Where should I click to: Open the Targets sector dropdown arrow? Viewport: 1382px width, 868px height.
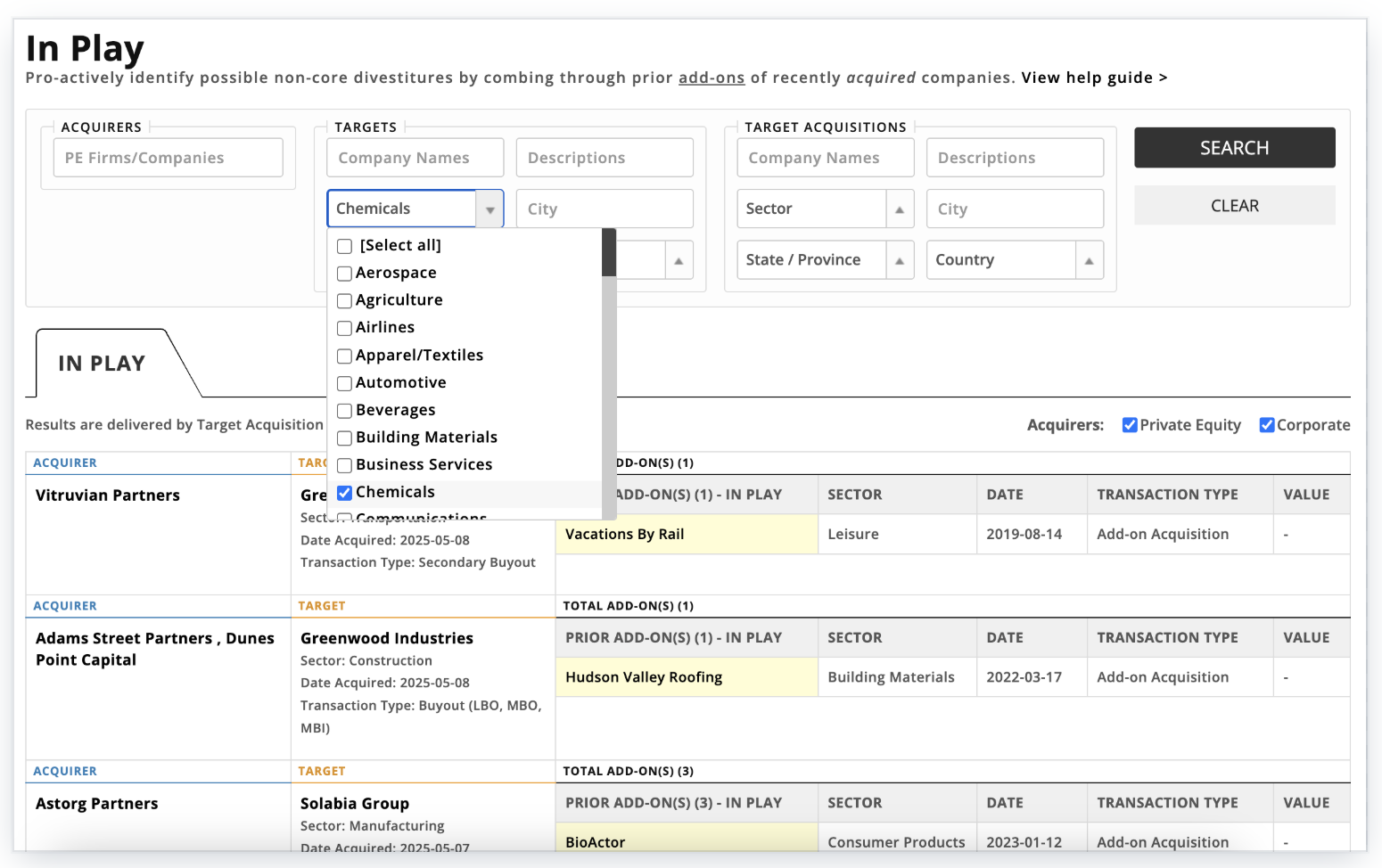pyautogui.click(x=489, y=209)
